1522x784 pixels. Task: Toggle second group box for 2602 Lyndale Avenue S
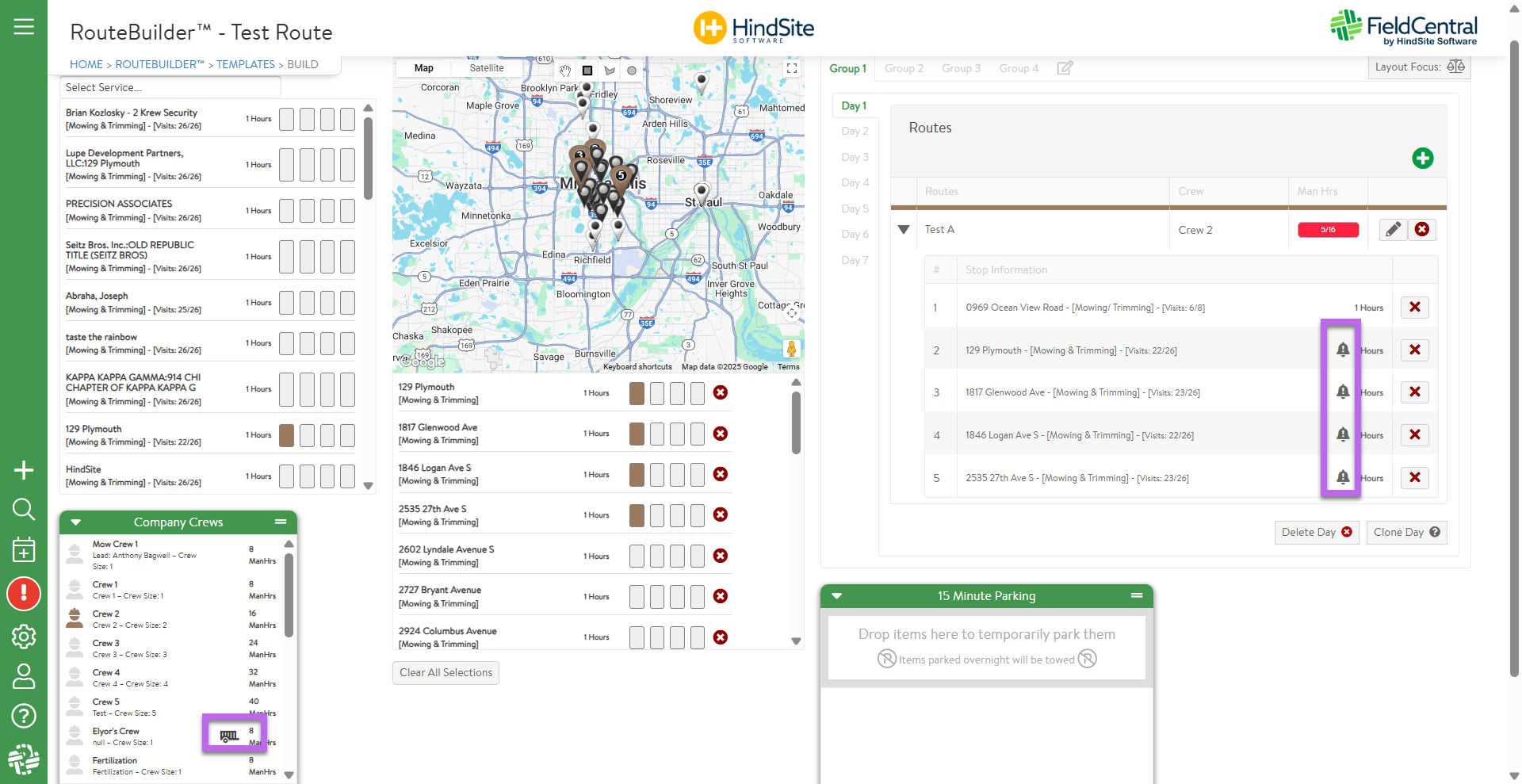pos(656,556)
